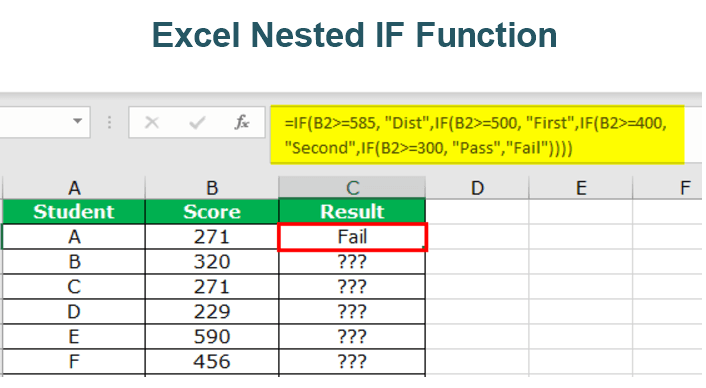Click the formula bar resize dots handle

tap(109, 122)
